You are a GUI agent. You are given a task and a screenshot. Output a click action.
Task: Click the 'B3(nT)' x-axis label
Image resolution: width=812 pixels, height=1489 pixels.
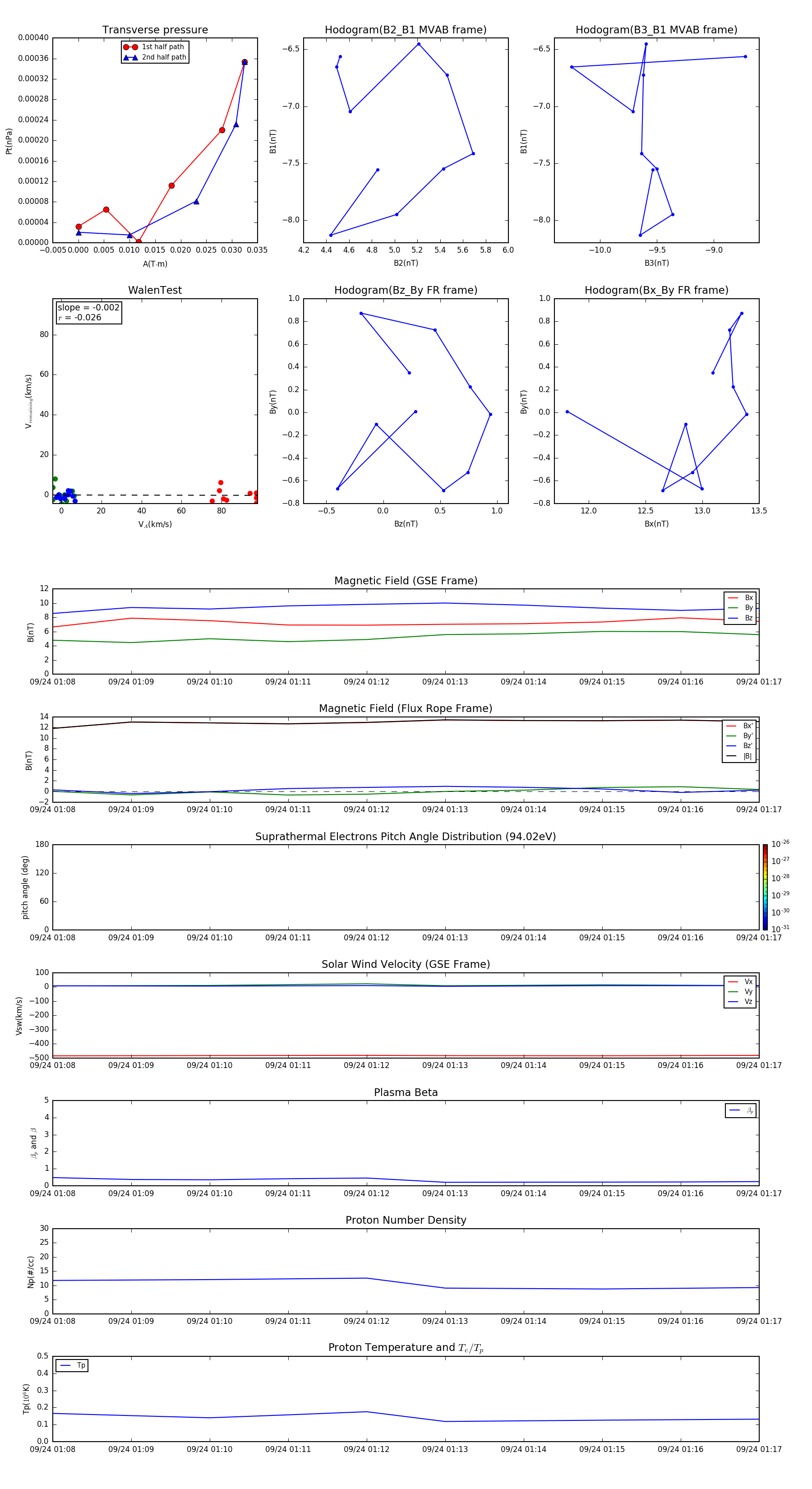[x=656, y=263]
